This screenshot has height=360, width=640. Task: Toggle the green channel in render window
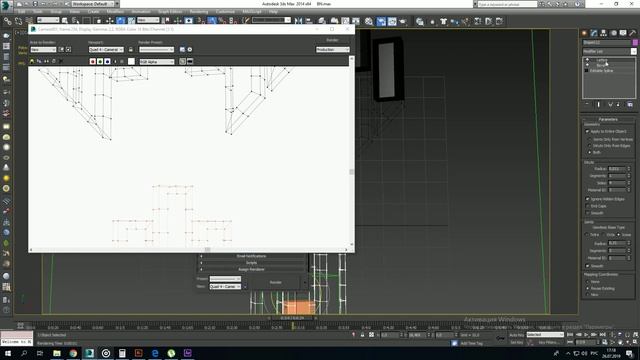(100, 61)
